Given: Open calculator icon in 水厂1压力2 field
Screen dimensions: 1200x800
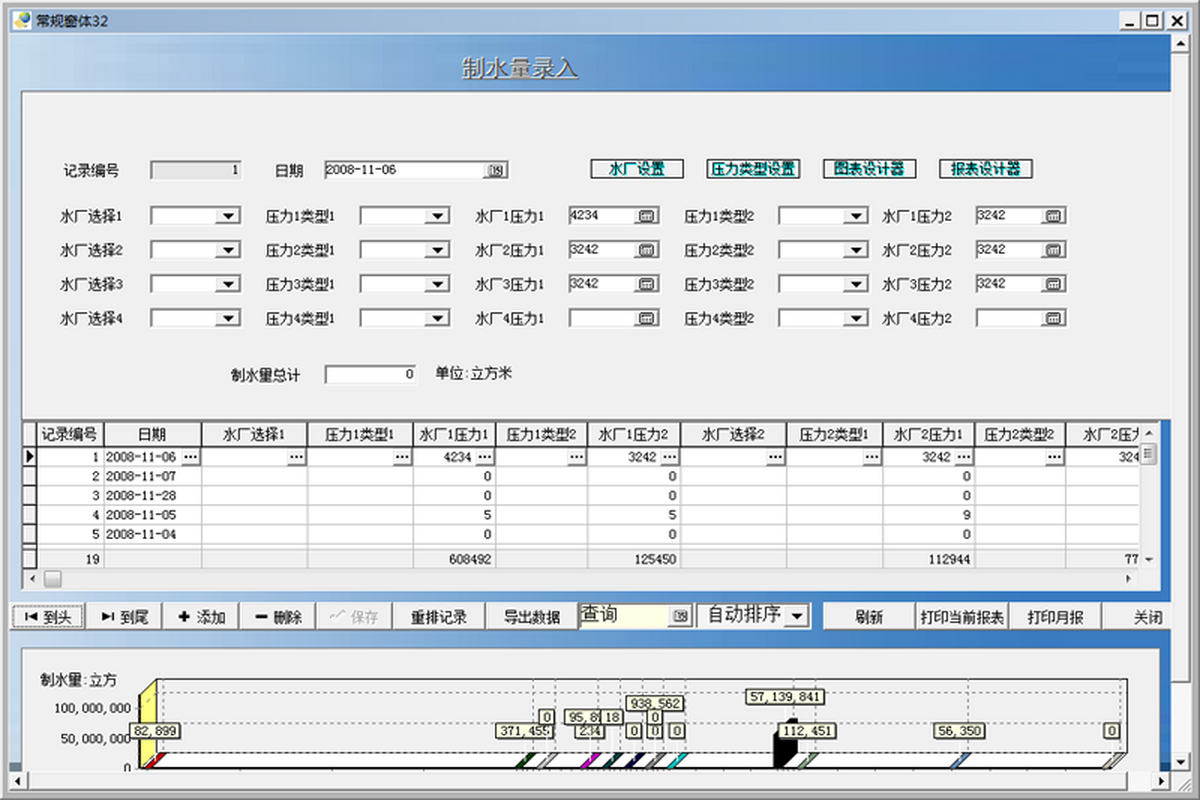Looking at the screenshot, I should (1053, 215).
